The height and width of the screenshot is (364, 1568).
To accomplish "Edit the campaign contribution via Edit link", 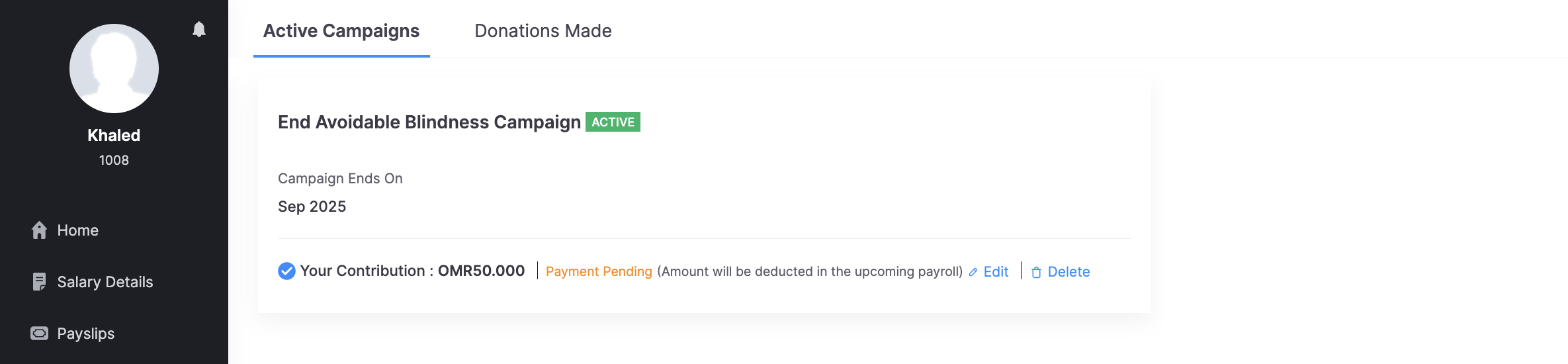I will point(996,272).
